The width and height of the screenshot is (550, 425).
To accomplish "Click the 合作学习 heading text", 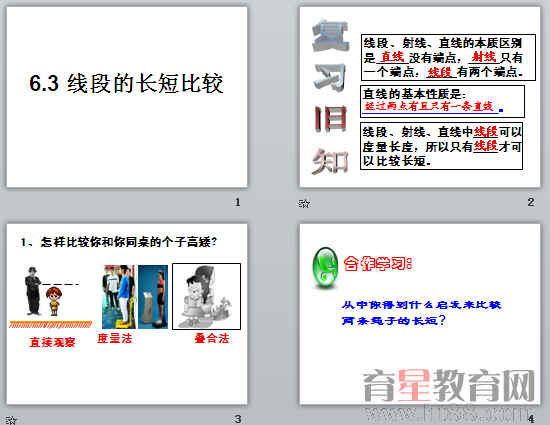I will click(x=378, y=263).
